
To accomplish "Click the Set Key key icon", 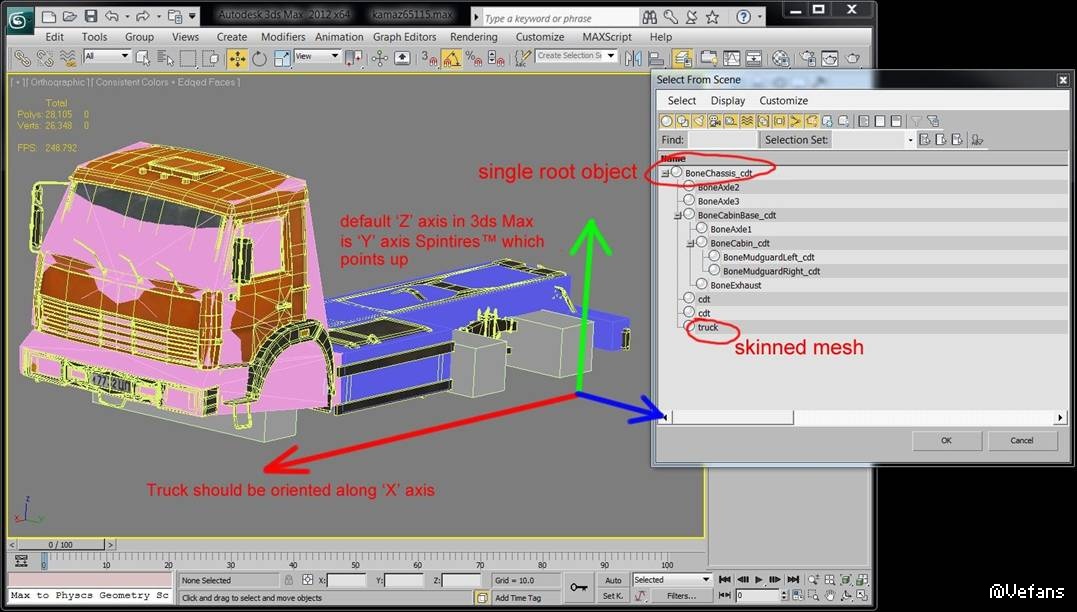I will 578,587.
